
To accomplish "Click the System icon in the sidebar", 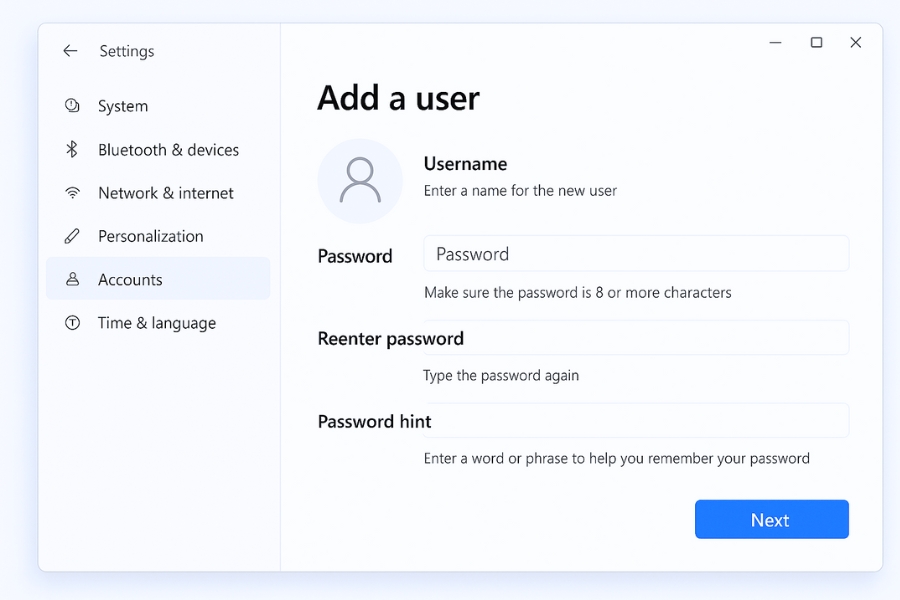I will pos(71,105).
